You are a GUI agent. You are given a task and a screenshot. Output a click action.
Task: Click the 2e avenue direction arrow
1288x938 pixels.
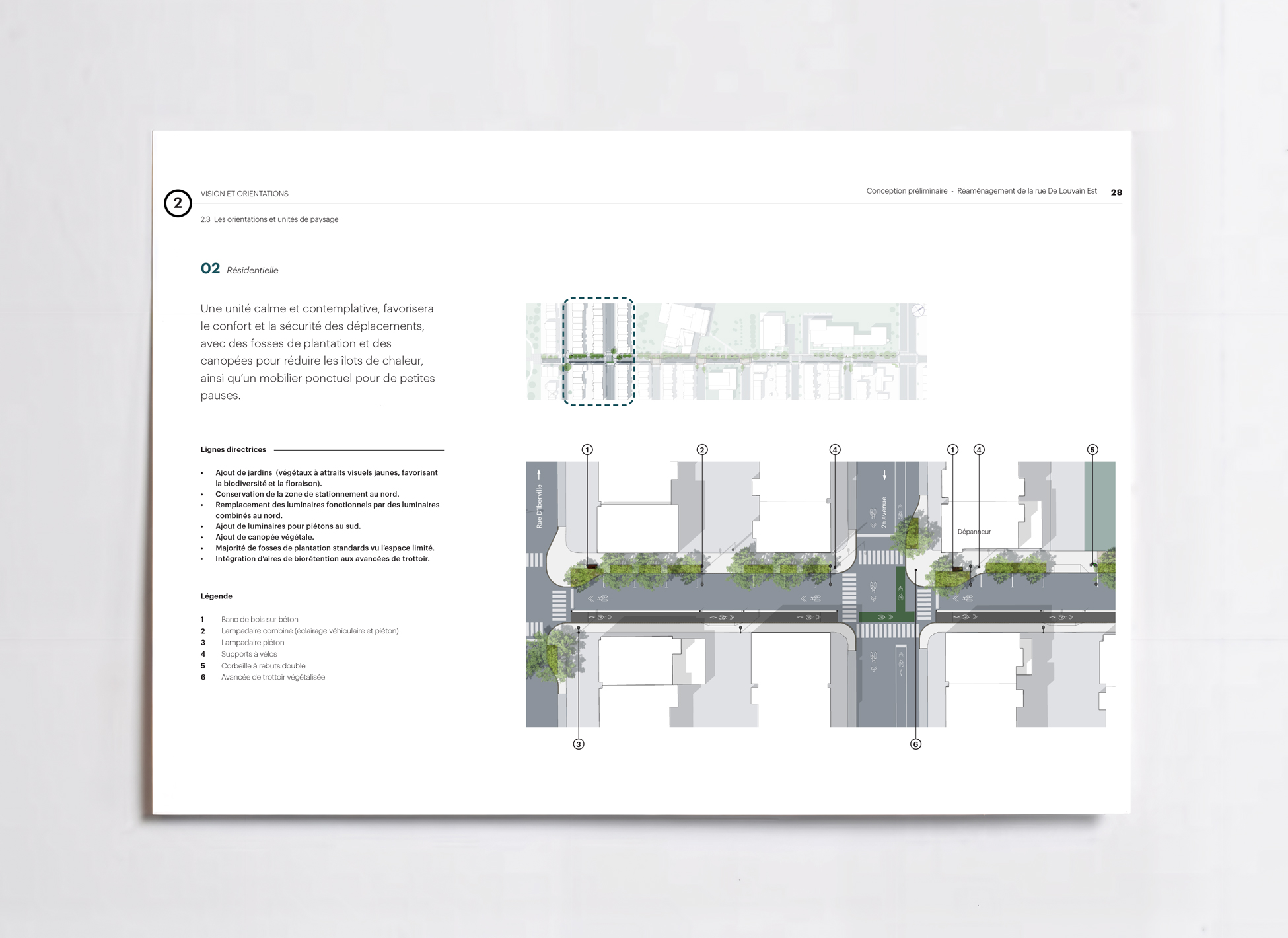(x=884, y=474)
